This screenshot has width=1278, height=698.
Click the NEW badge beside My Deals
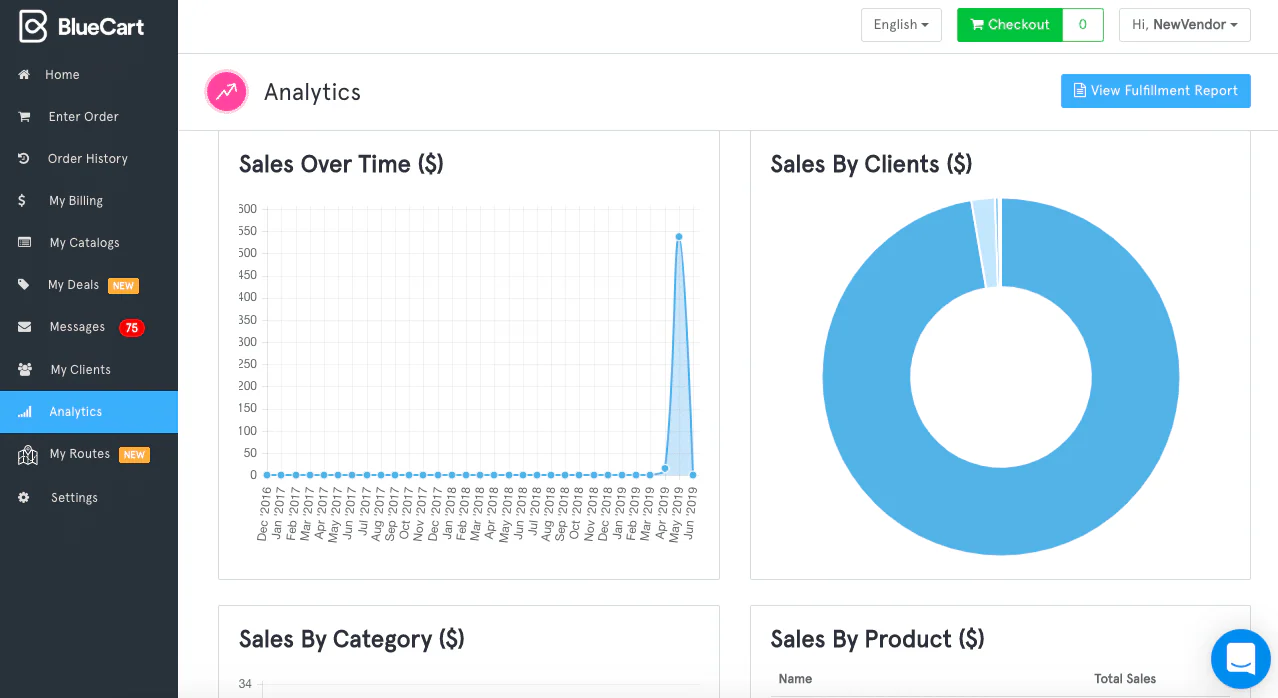(123, 286)
